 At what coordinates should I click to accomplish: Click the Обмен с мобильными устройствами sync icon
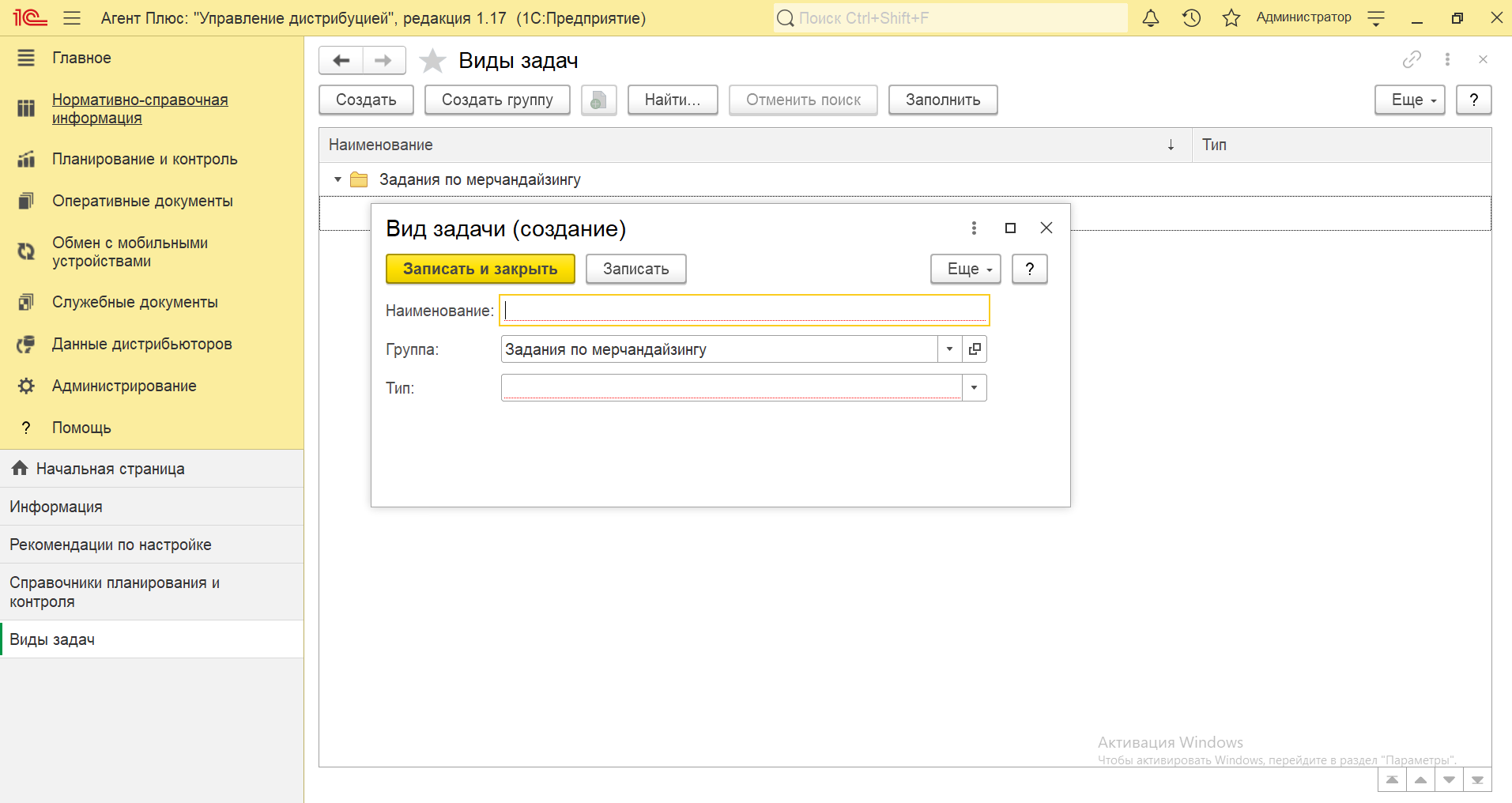[26, 251]
